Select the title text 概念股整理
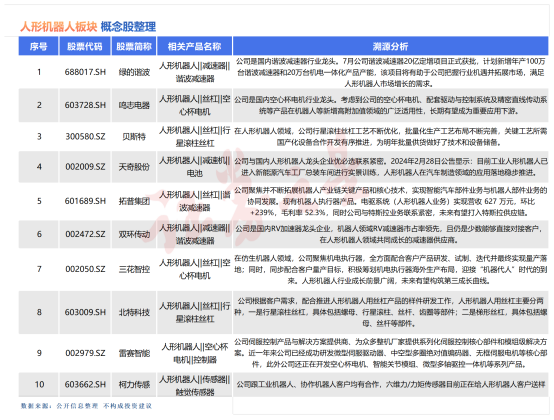554x420 pixels. point(128,27)
